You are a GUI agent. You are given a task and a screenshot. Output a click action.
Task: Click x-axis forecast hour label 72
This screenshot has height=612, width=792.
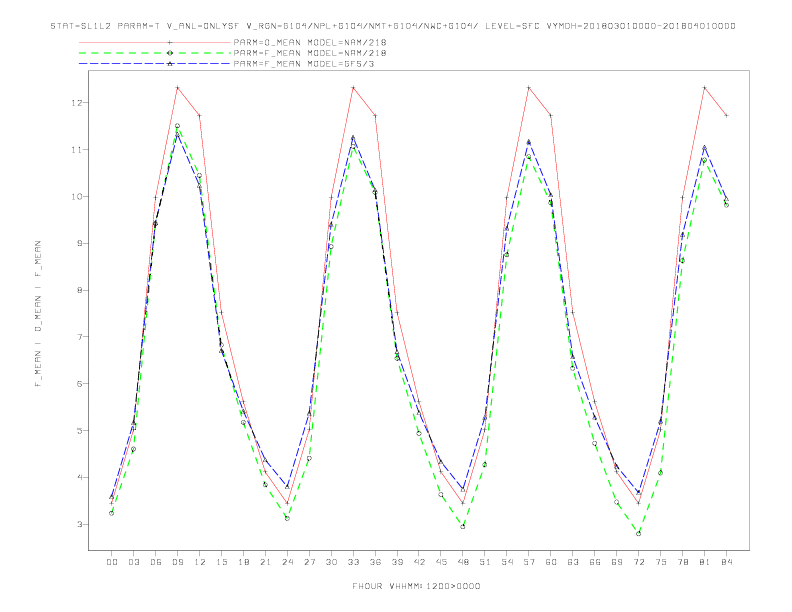(x=638, y=562)
